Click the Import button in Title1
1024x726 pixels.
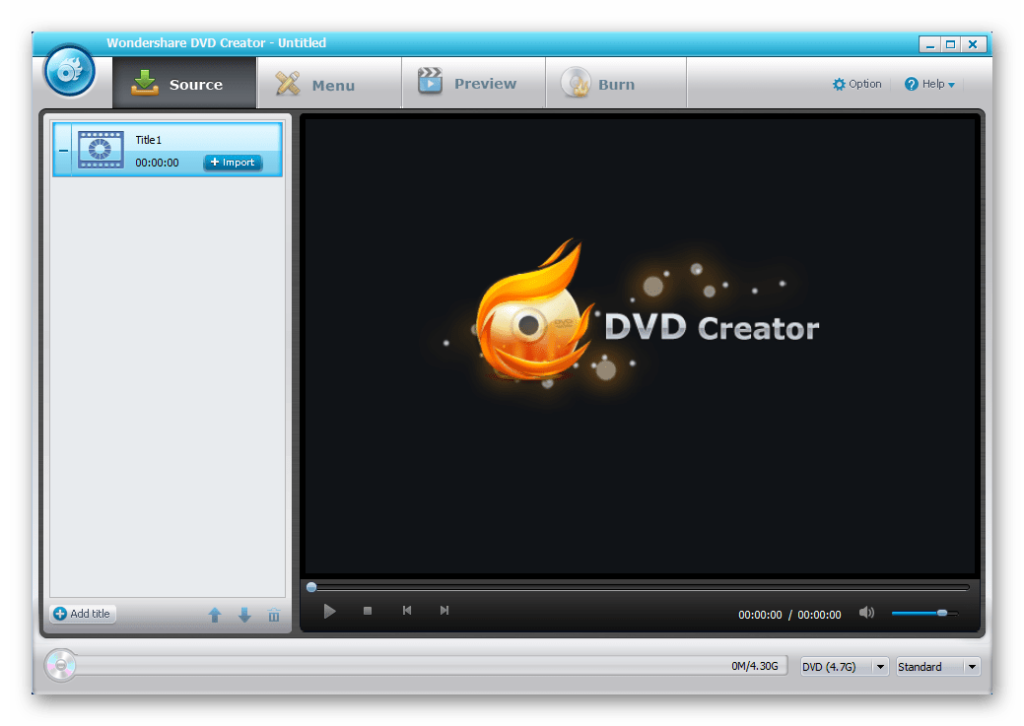tap(232, 163)
